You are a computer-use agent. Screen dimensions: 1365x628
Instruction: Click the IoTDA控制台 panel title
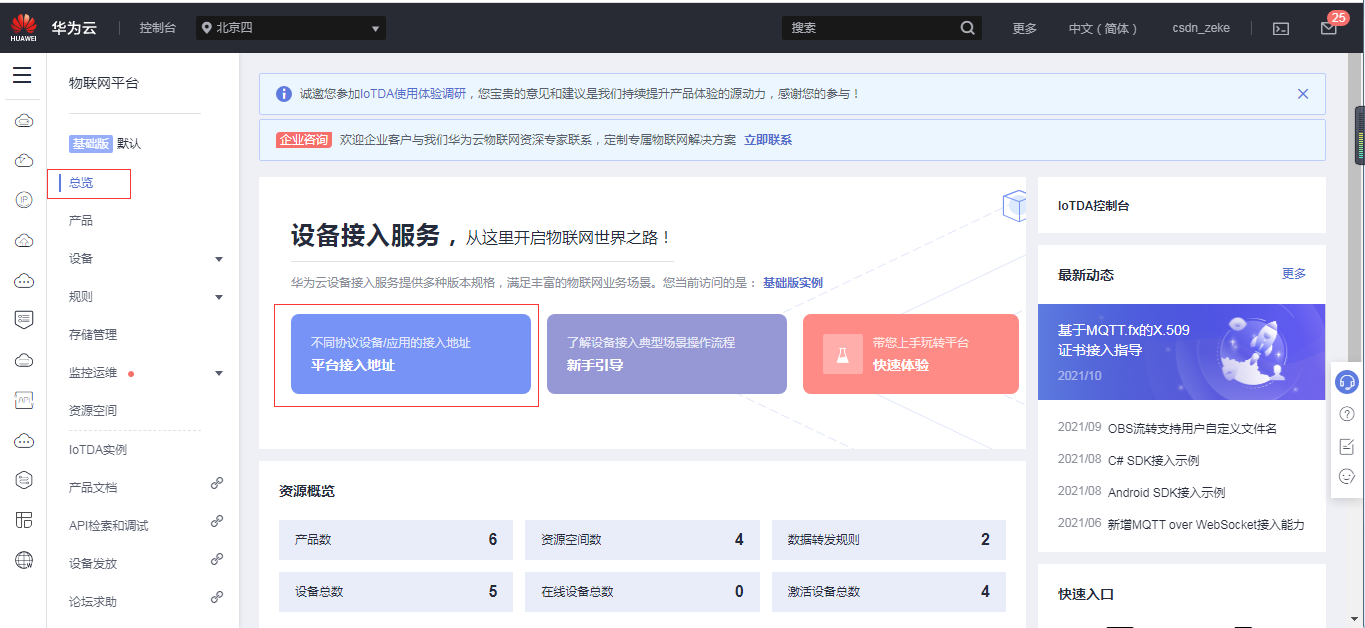pos(1093,206)
